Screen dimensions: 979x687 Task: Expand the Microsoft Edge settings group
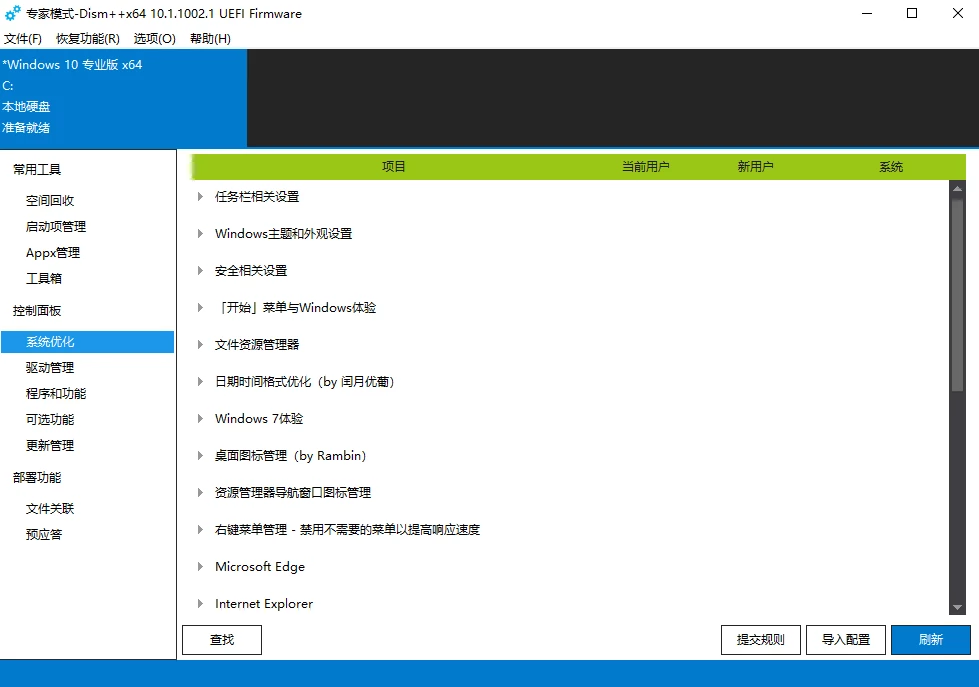[201, 567]
